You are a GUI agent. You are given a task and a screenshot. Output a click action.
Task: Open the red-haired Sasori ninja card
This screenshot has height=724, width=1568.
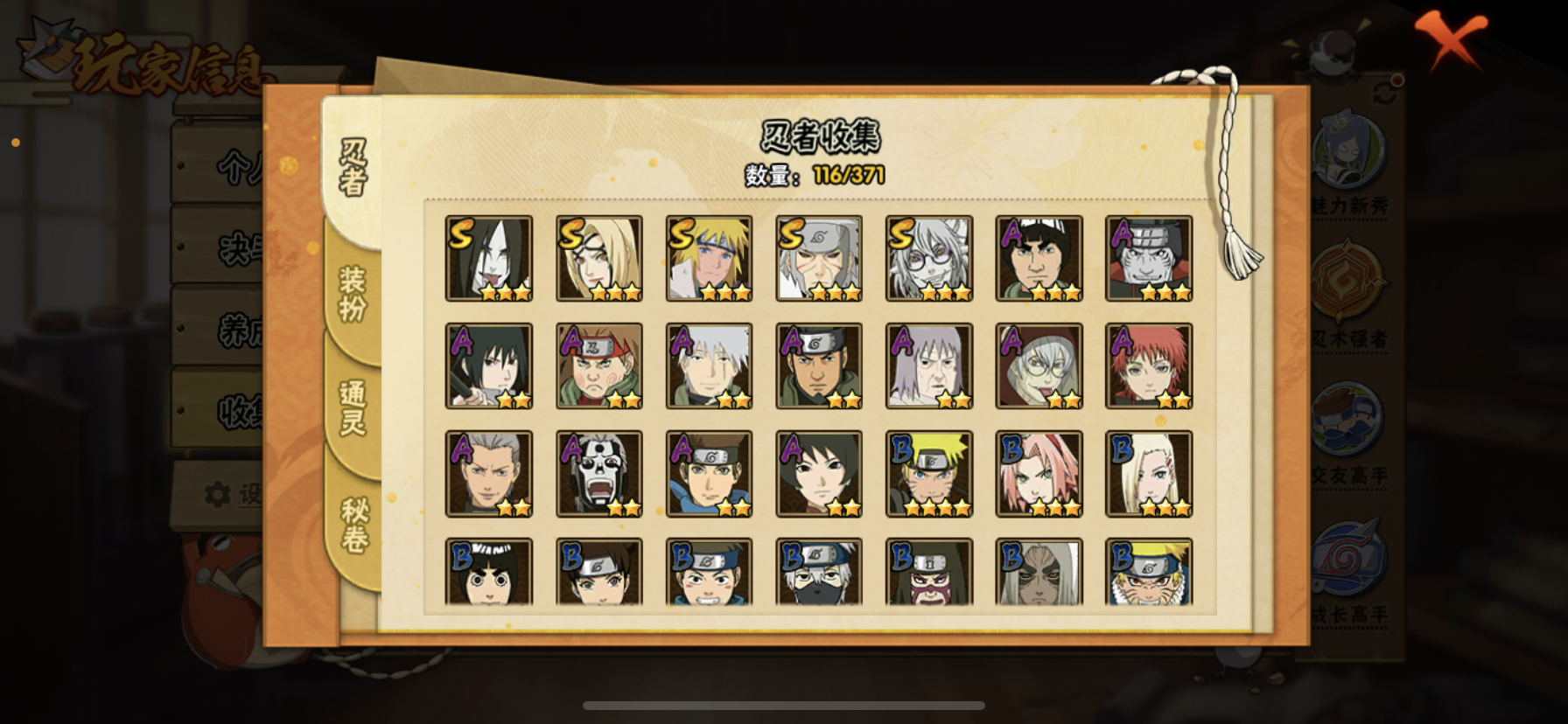(x=1149, y=365)
